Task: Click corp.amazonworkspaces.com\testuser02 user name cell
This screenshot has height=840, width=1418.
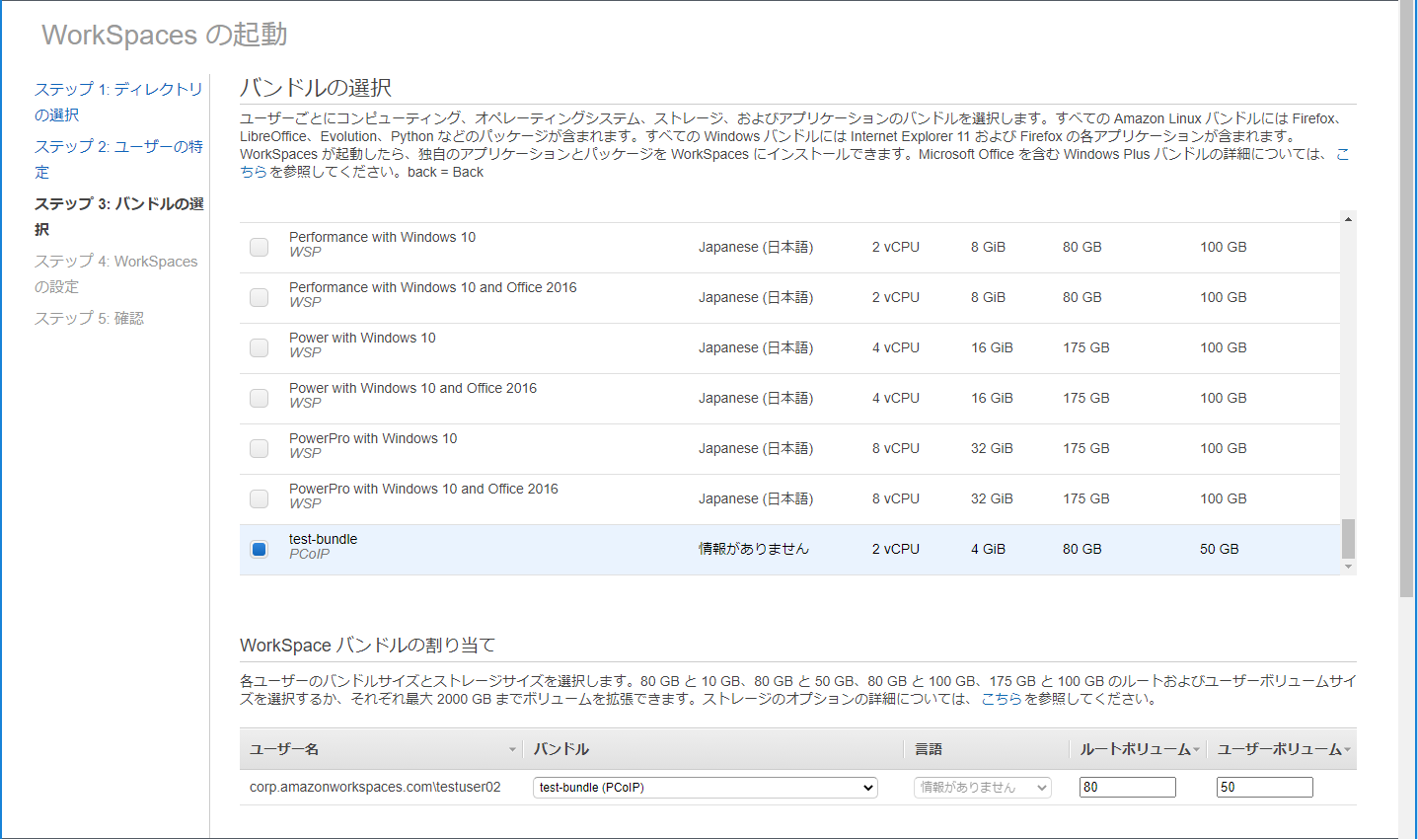Action: (x=374, y=787)
